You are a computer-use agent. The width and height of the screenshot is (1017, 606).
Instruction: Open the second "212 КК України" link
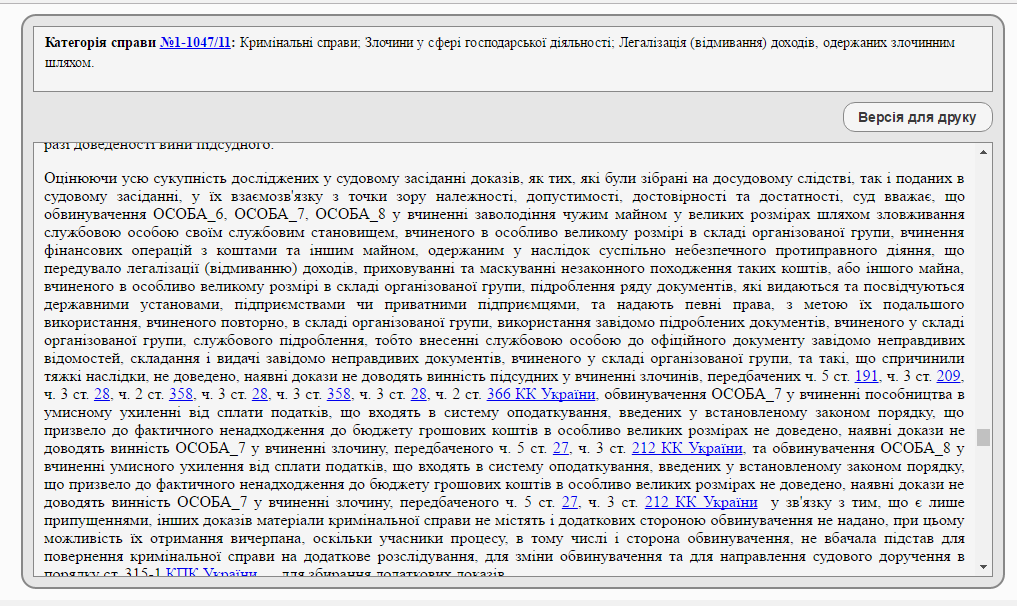tap(700, 501)
